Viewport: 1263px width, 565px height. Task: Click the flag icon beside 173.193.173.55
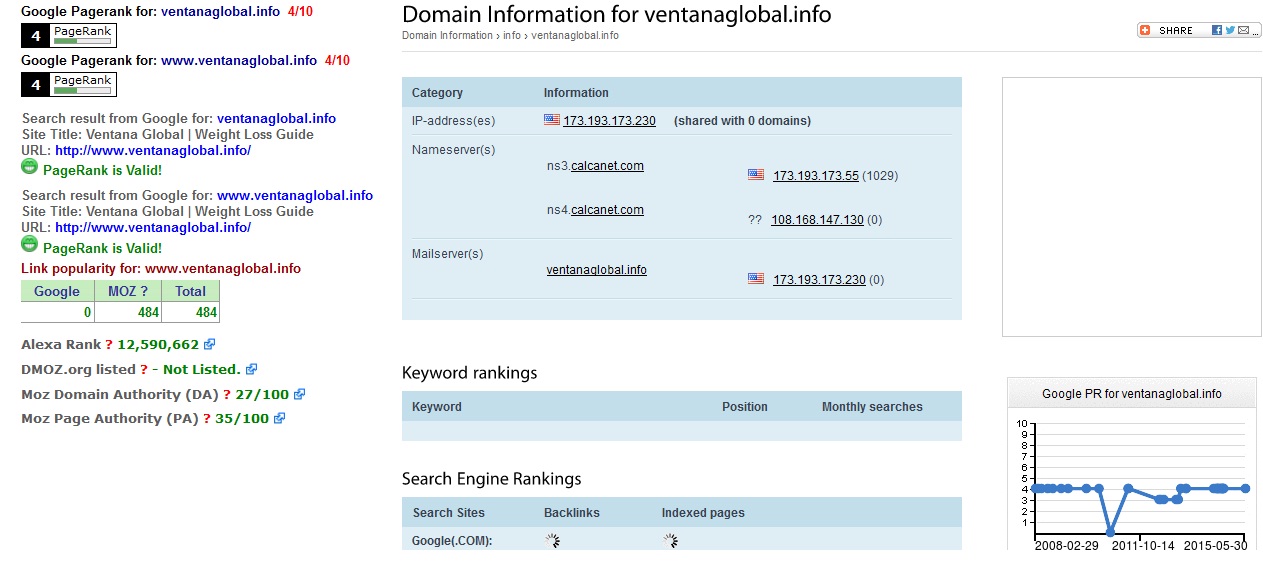tap(756, 175)
